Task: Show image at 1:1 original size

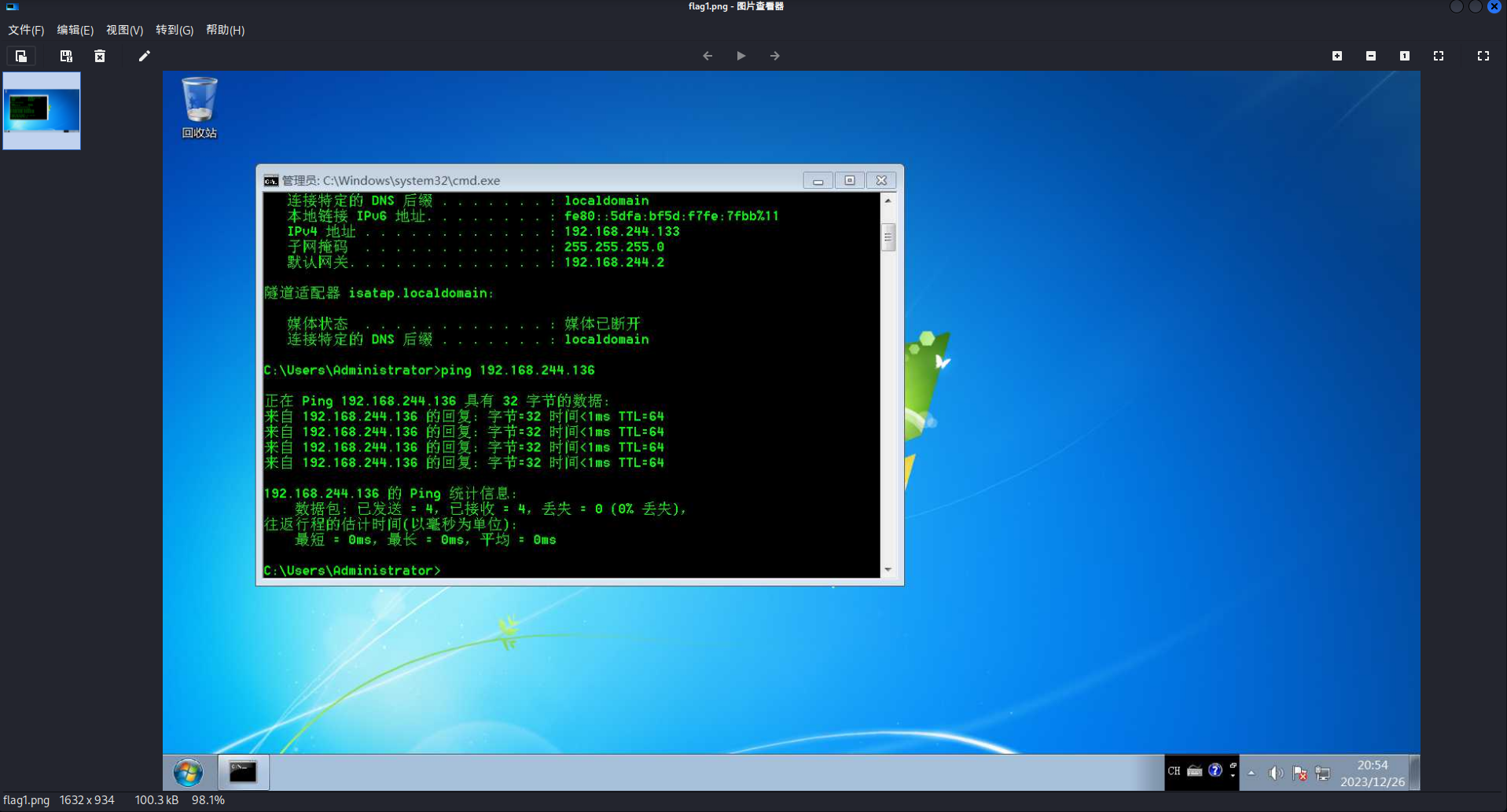Action: click(x=1405, y=56)
